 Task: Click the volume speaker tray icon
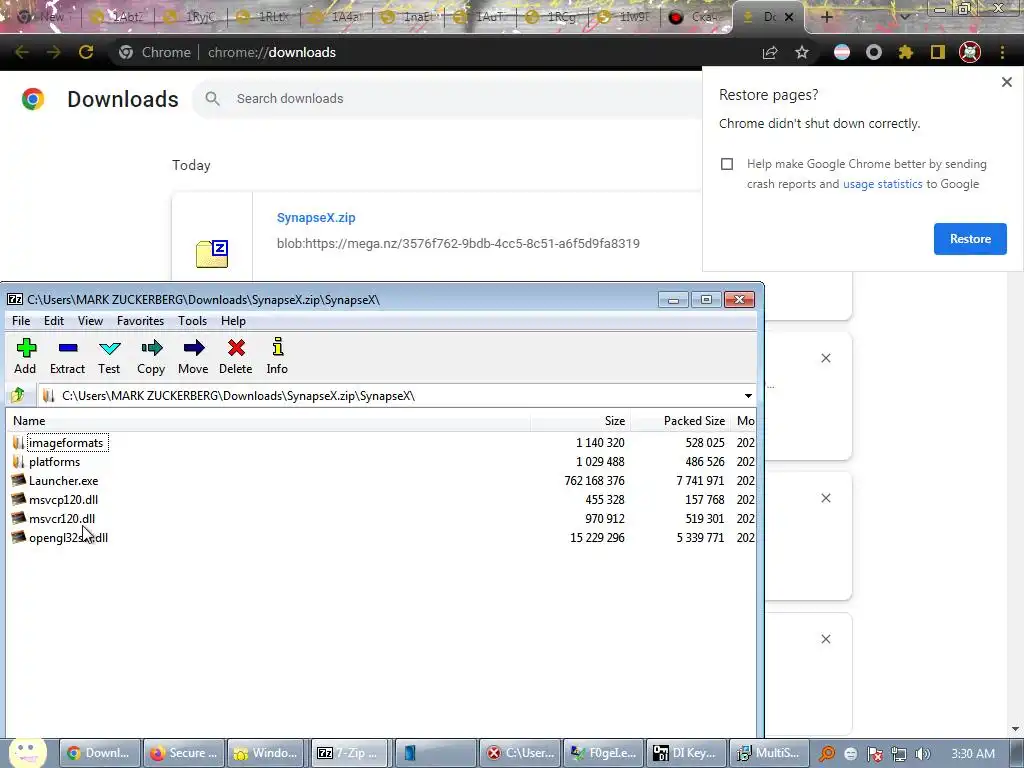tap(923, 754)
